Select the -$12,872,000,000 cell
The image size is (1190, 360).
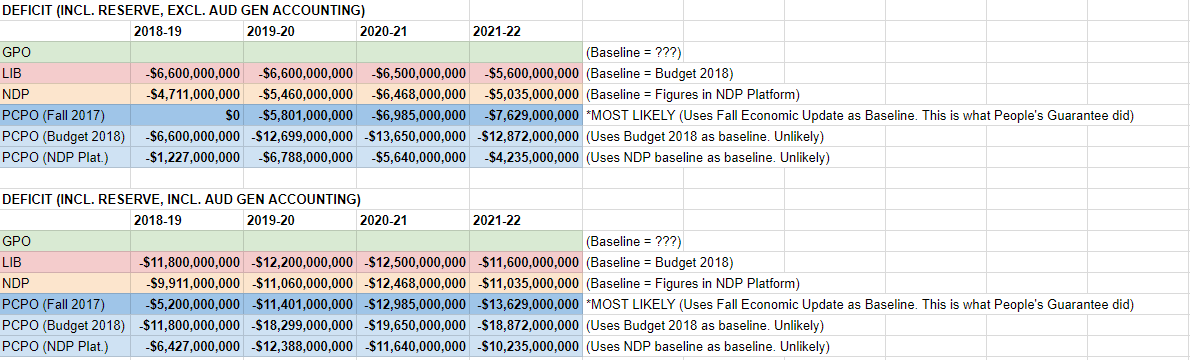pyautogui.click(x=526, y=137)
